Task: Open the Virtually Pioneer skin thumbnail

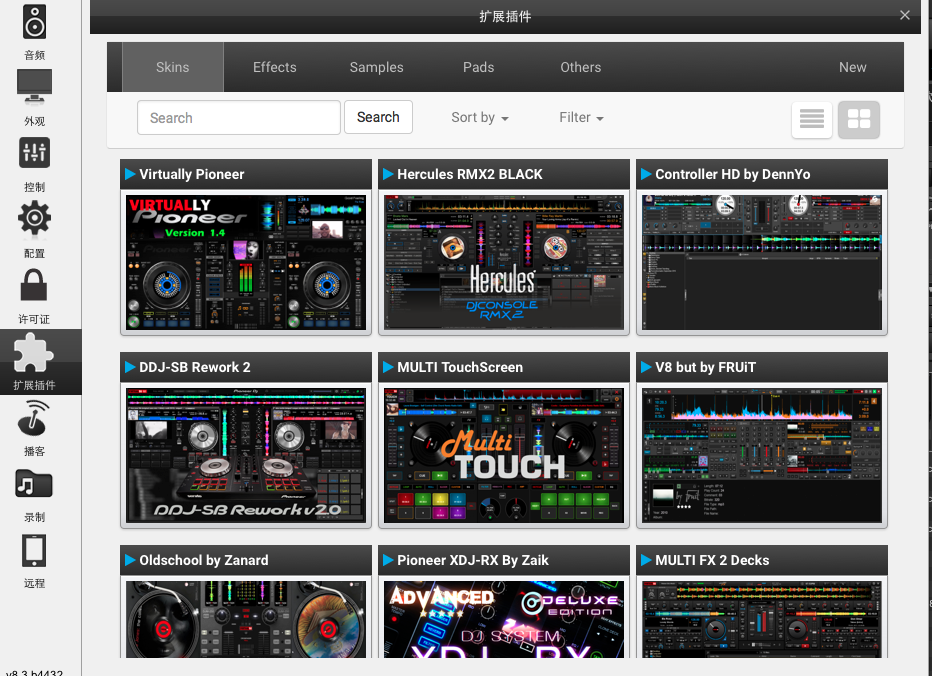Action: [x=246, y=262]
